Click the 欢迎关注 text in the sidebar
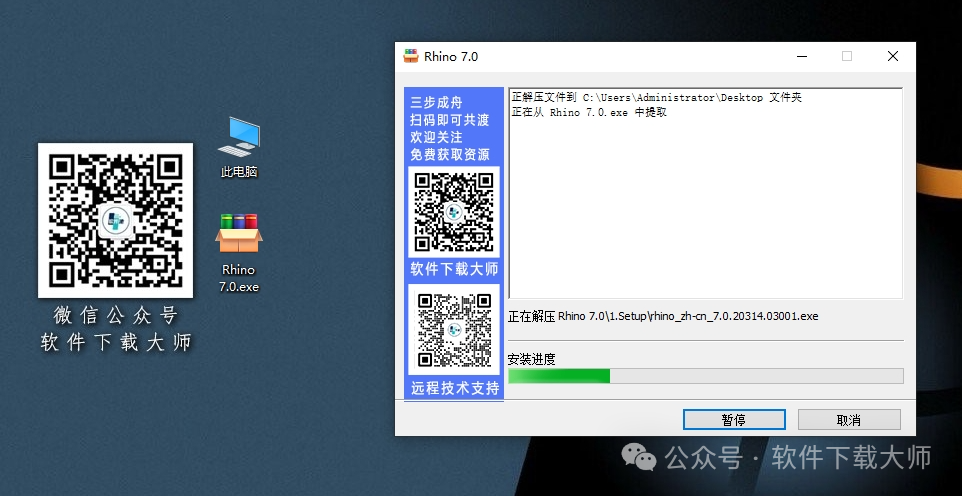962x496 pixels. [436, 137]
